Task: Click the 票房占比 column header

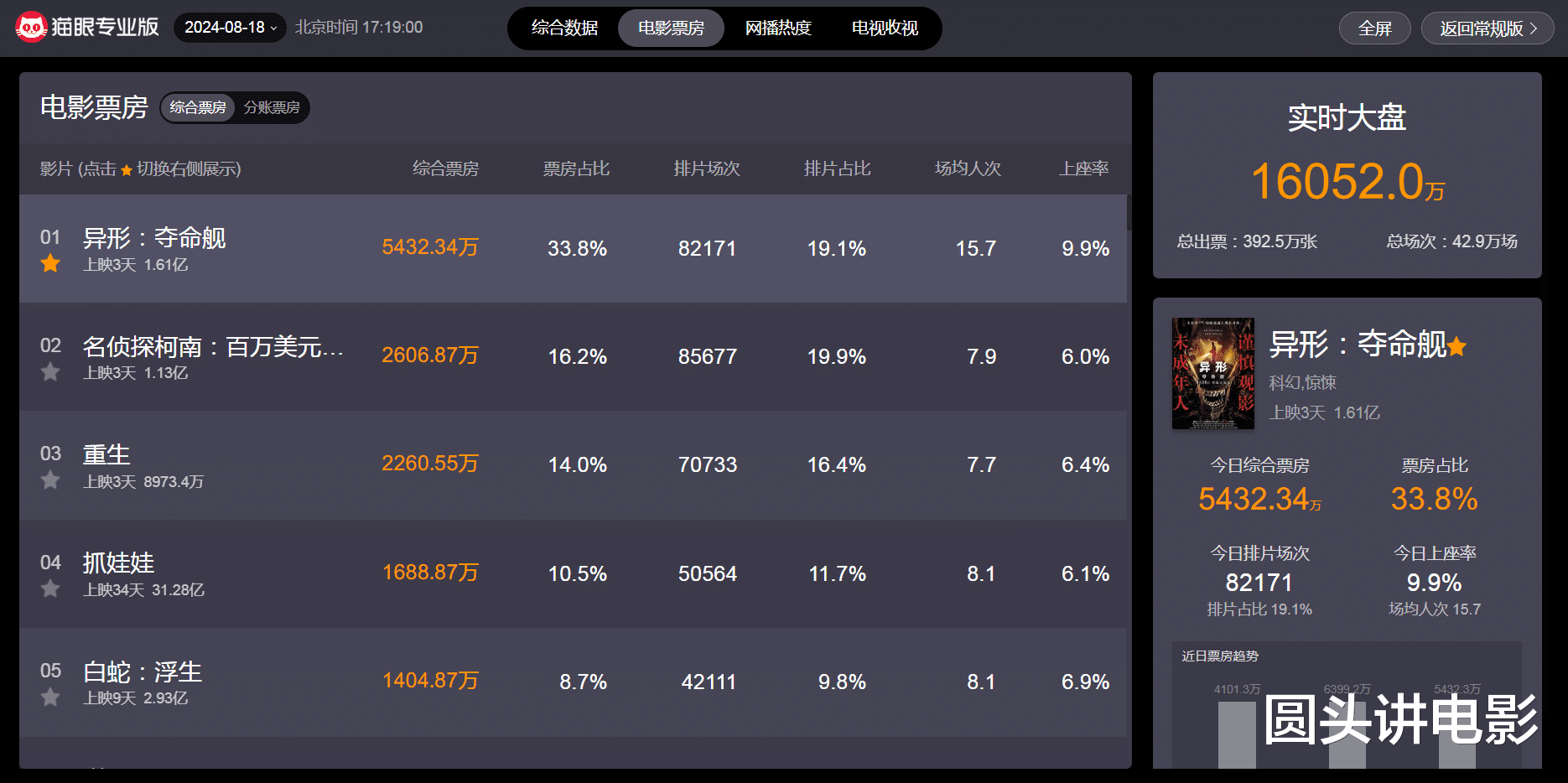Action: coord(576,169)
